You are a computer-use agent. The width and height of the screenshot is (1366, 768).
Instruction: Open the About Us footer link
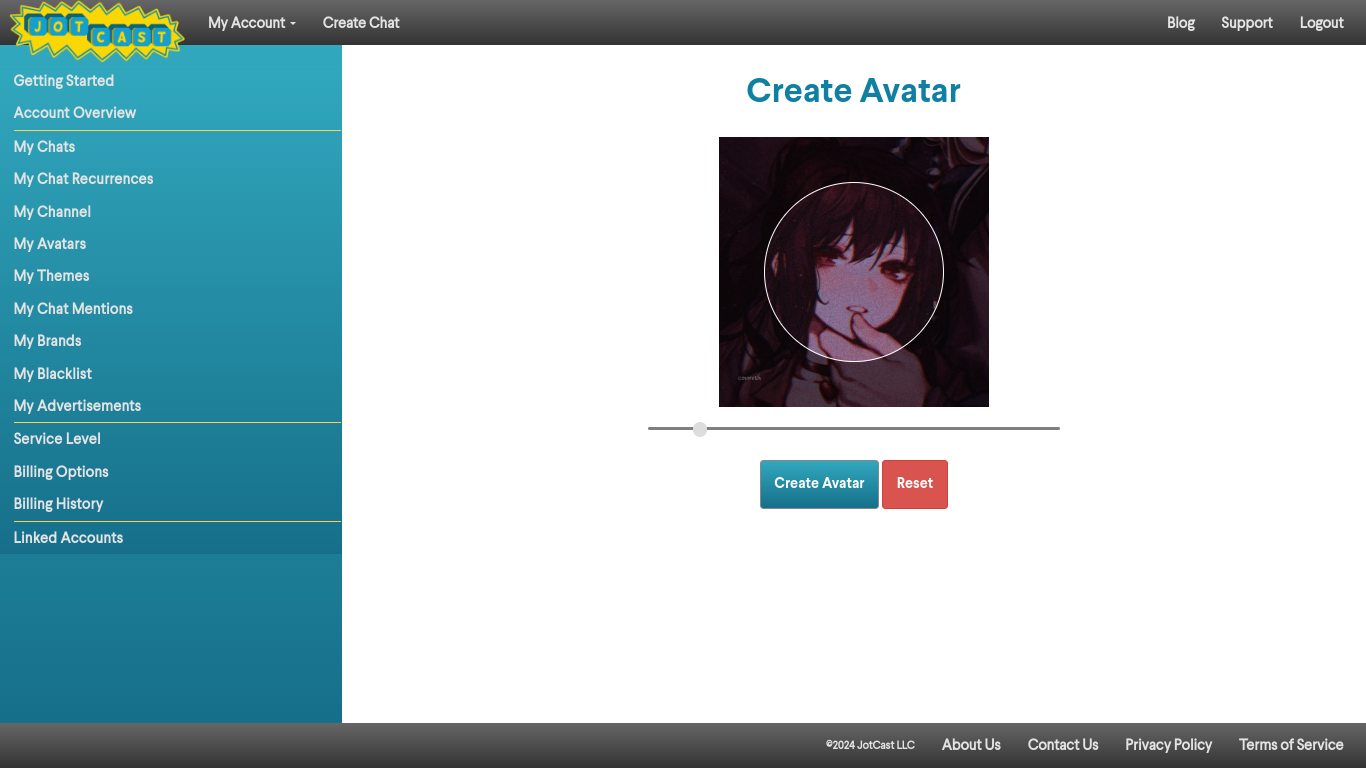[x=971, y=744]
